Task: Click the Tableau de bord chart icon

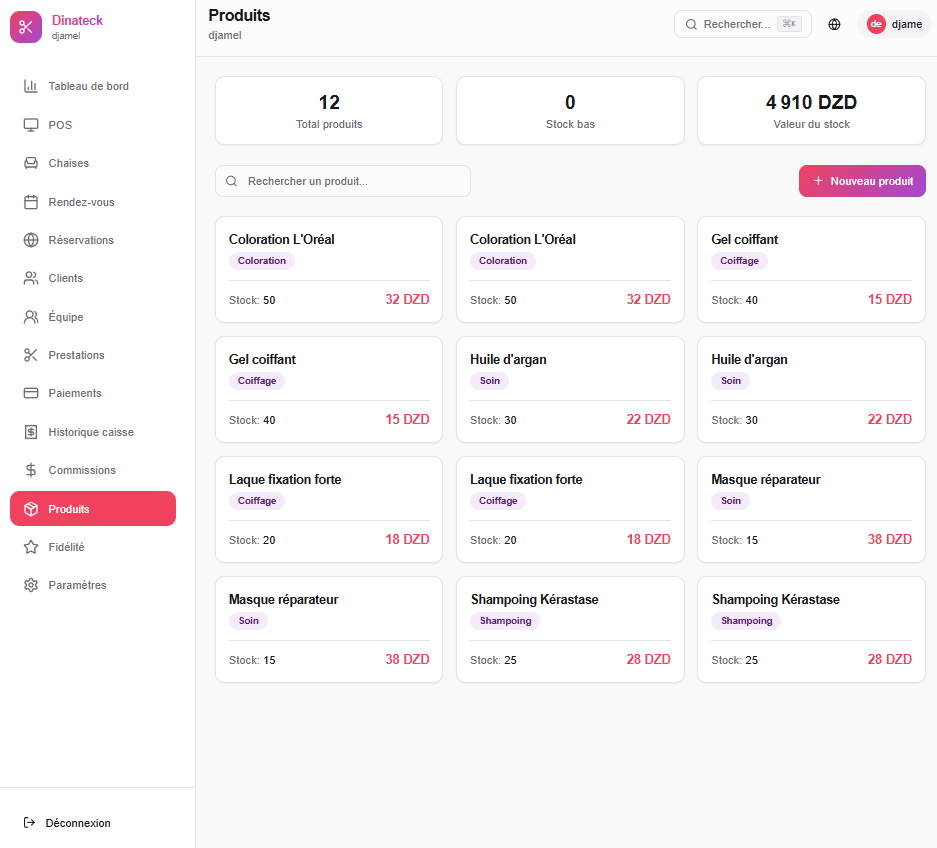Action: click(30, 86)
